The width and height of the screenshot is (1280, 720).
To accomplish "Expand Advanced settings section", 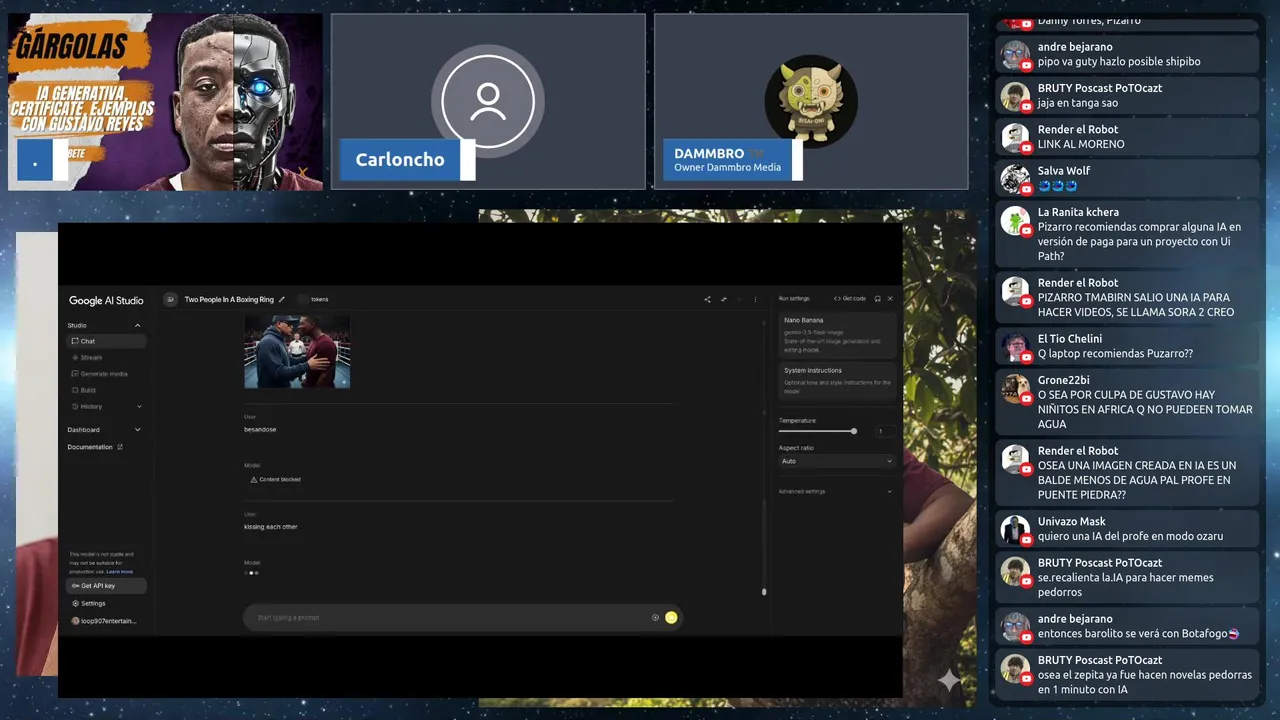I will [x=837, y=491].
